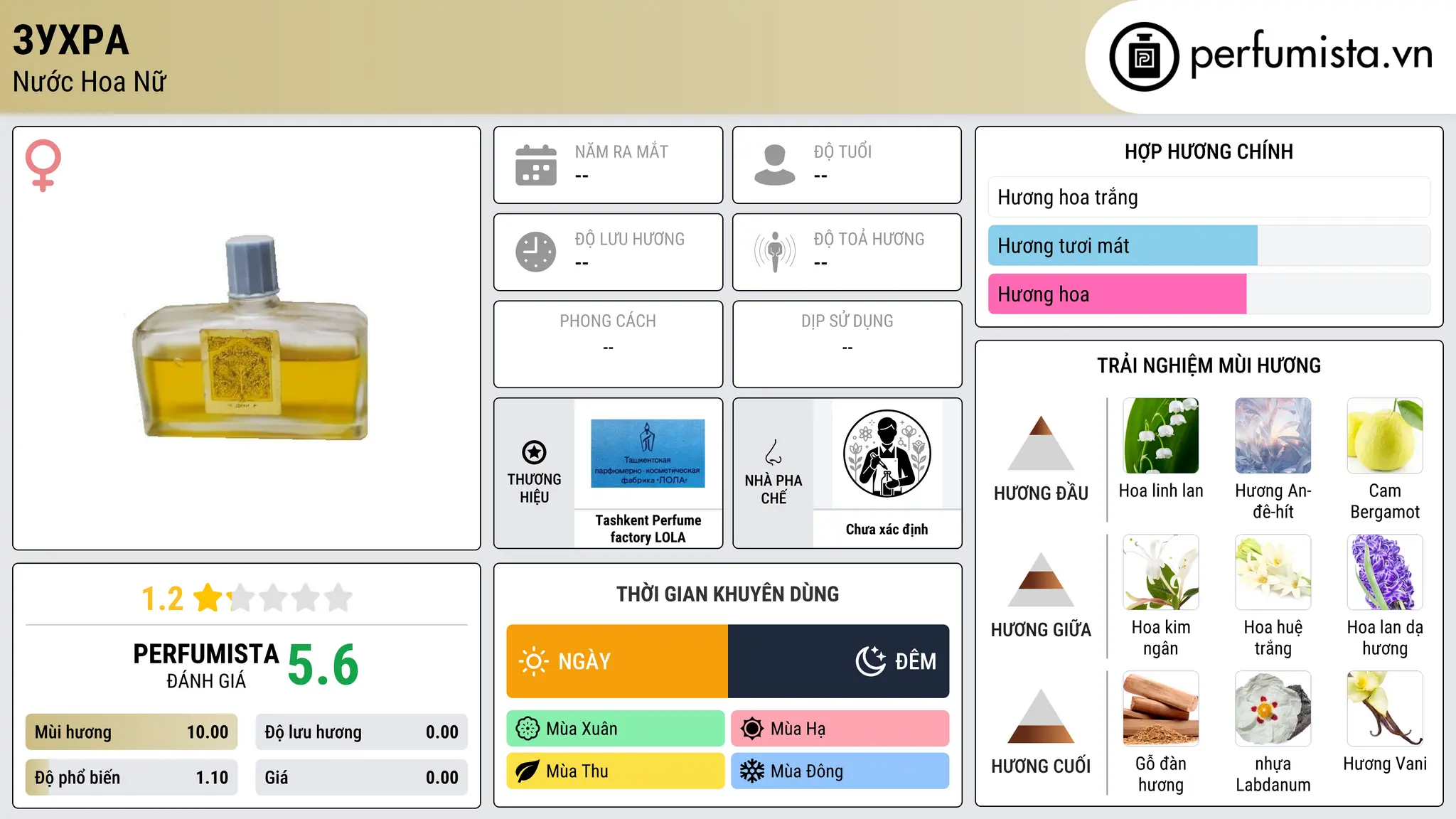The width and height of the screenshot is (1456, 819).
Task: Click the sillage icon for Độ toả hương
Action: [x=774, y=252]
